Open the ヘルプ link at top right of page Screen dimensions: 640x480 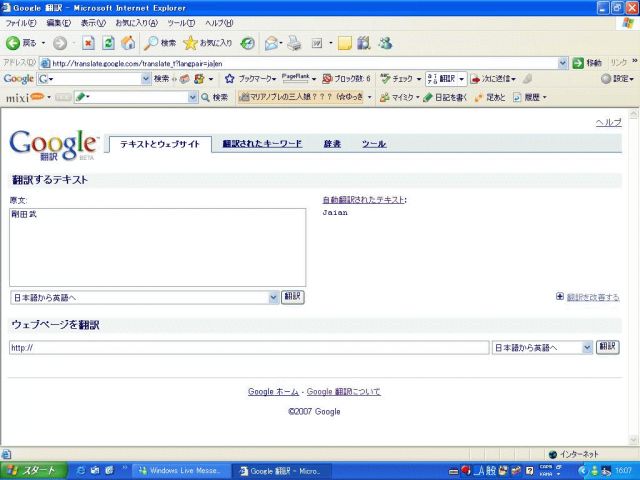click(x=609, y=122)
